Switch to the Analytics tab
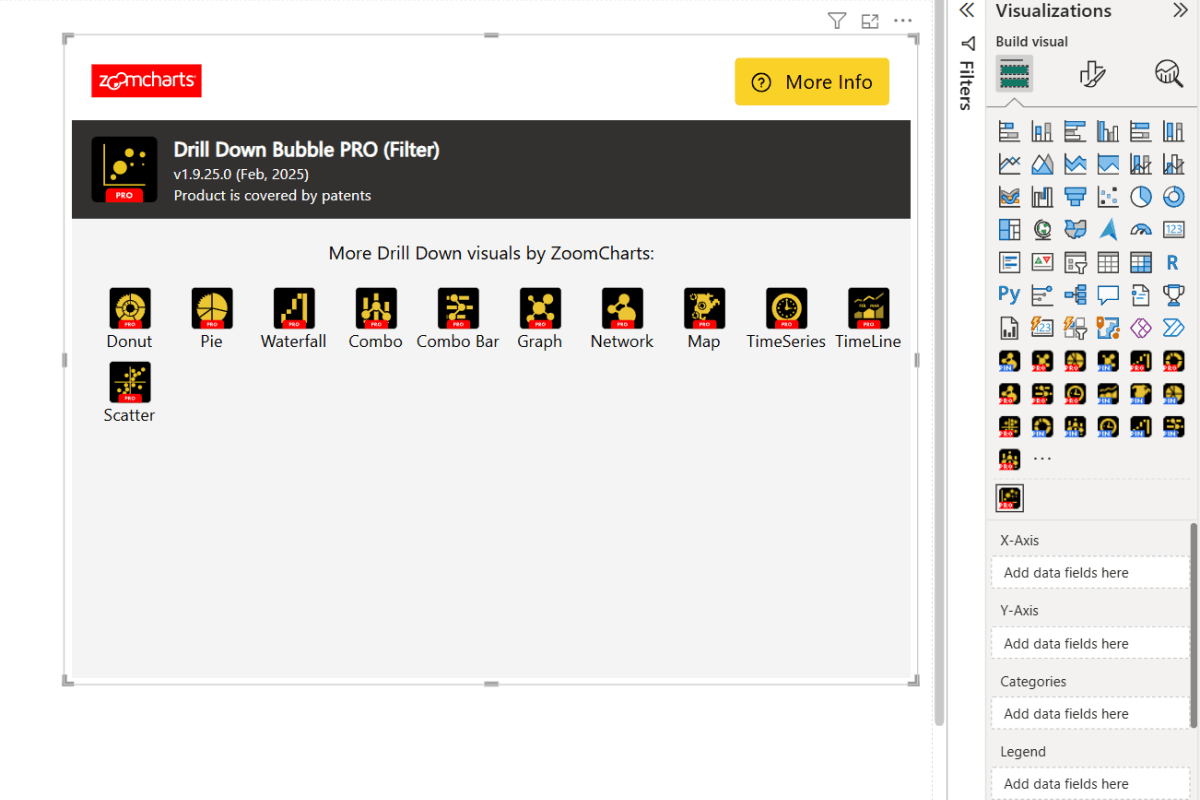 click(1169, 74)
